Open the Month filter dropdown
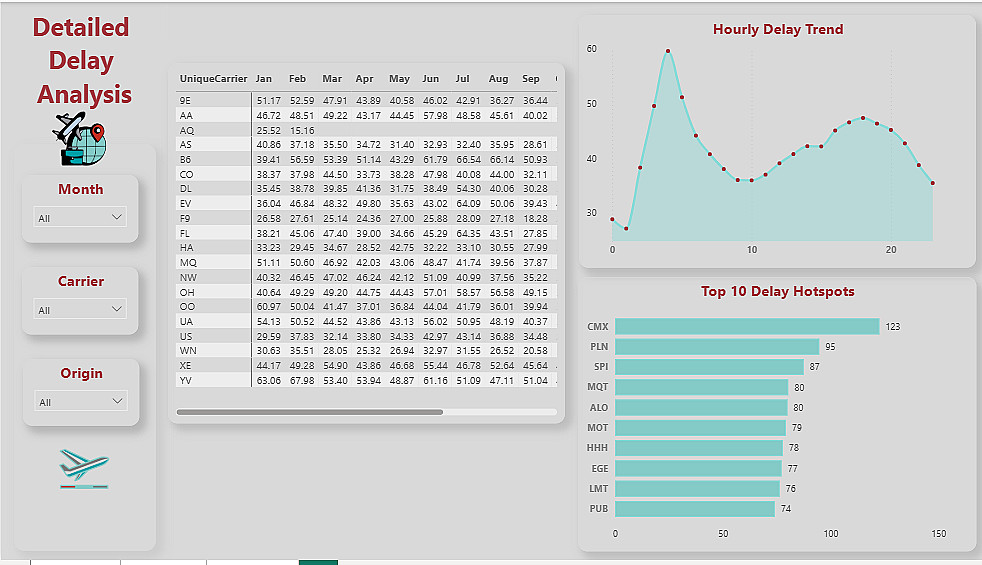This screenshot has height=565, width=982. [80, 217]
